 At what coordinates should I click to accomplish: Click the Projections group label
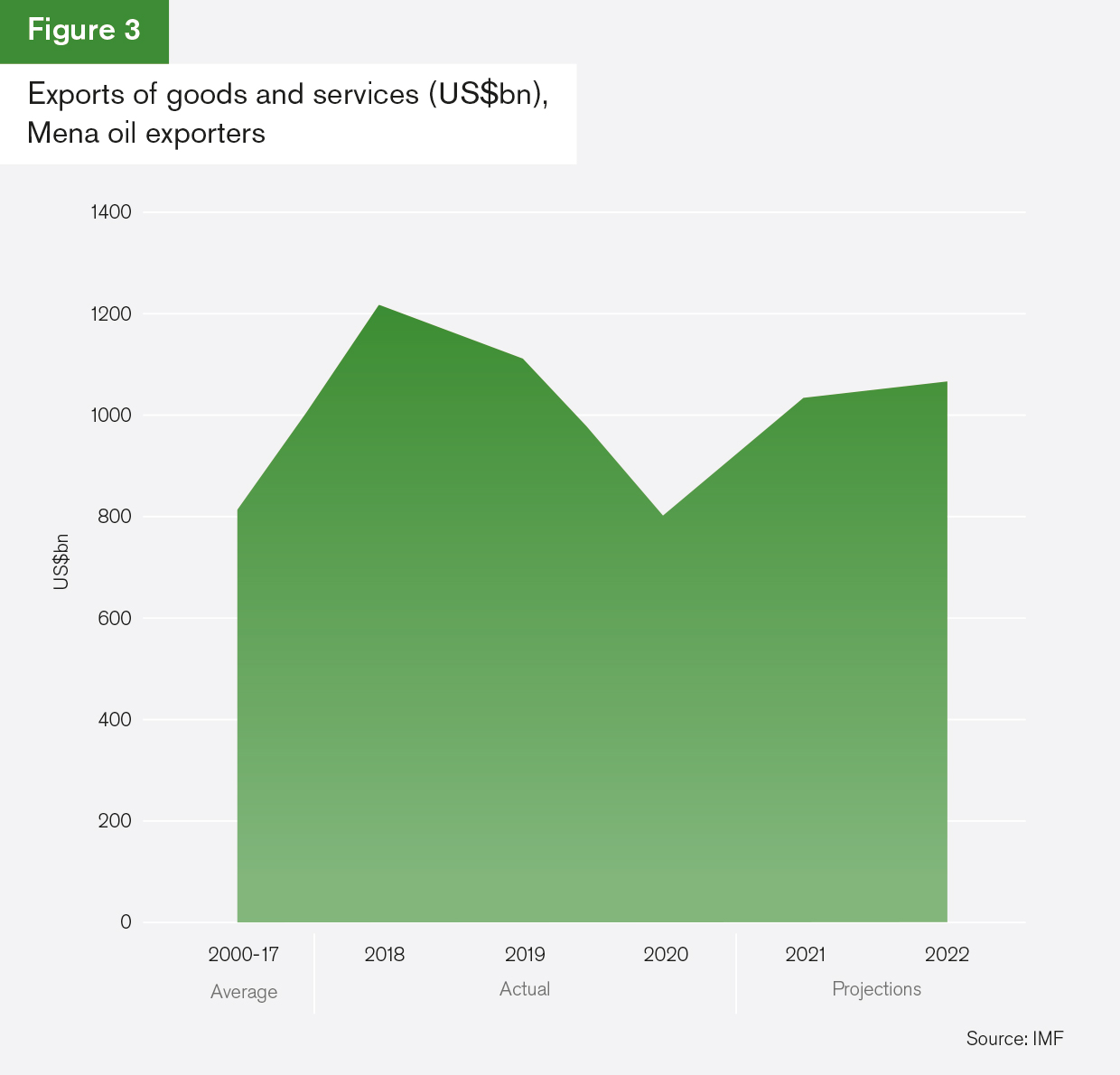tap(876, 989)
